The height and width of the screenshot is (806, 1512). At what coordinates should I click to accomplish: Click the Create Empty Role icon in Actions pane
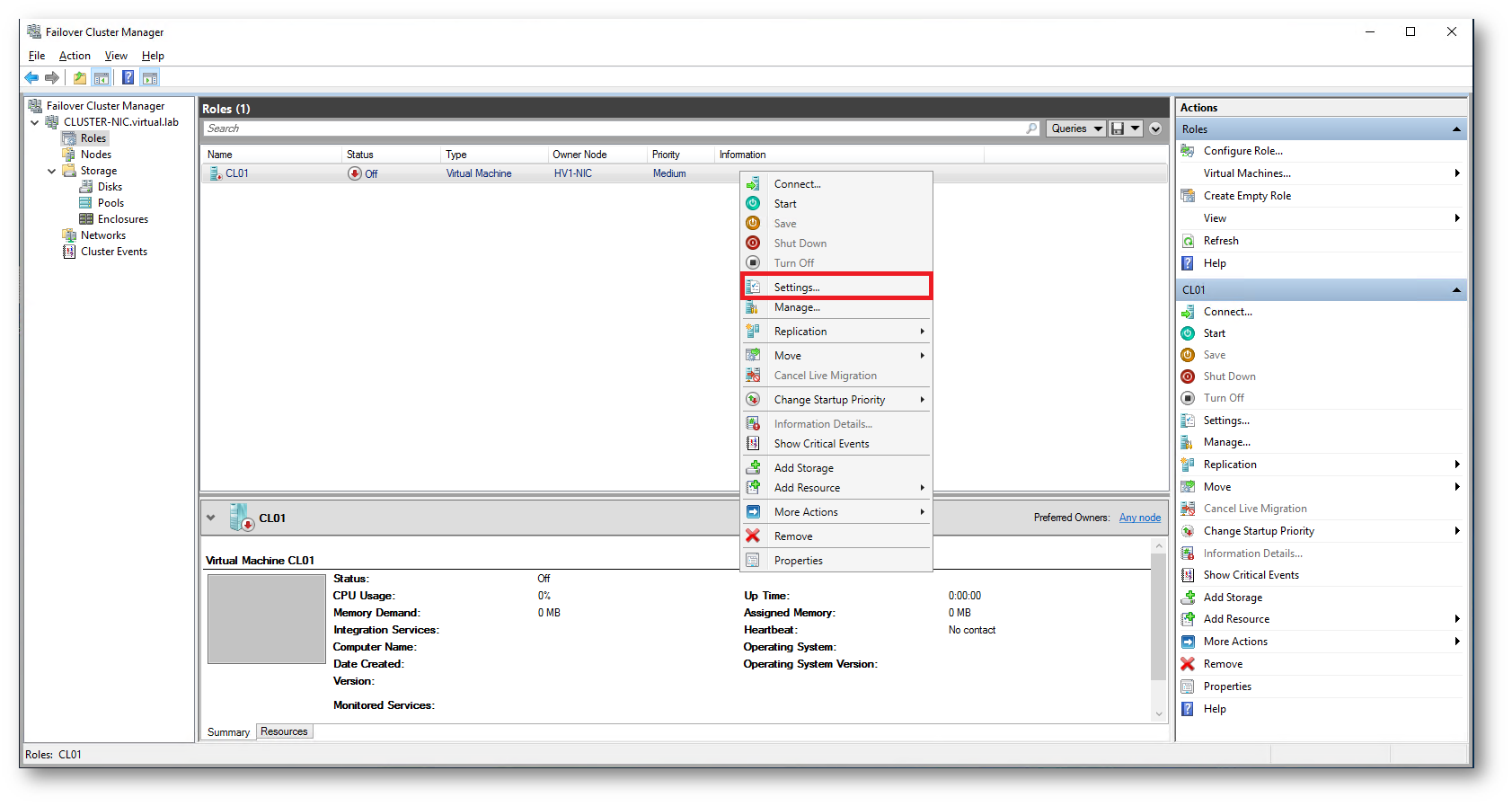[1188, 196]
